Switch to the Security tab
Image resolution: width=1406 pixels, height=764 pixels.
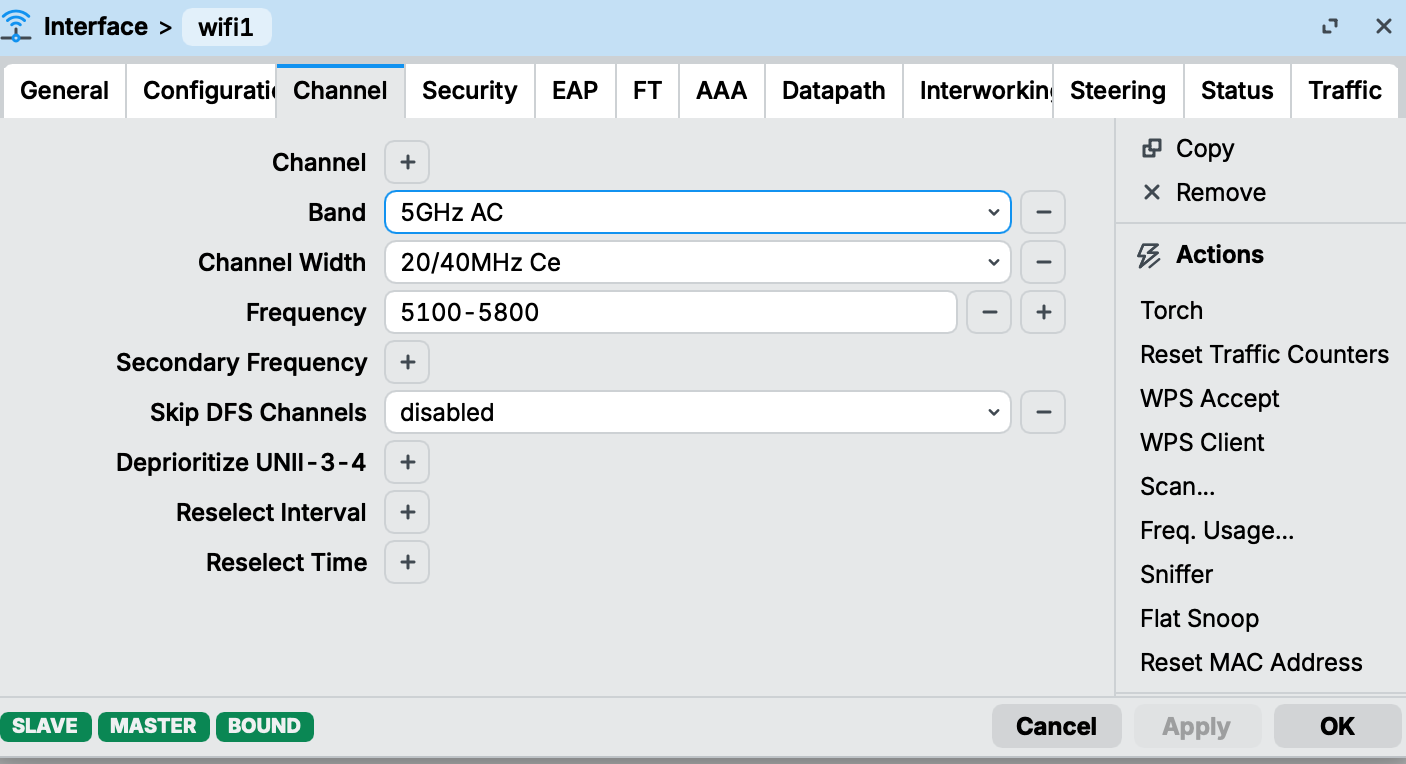click(469, 91)
